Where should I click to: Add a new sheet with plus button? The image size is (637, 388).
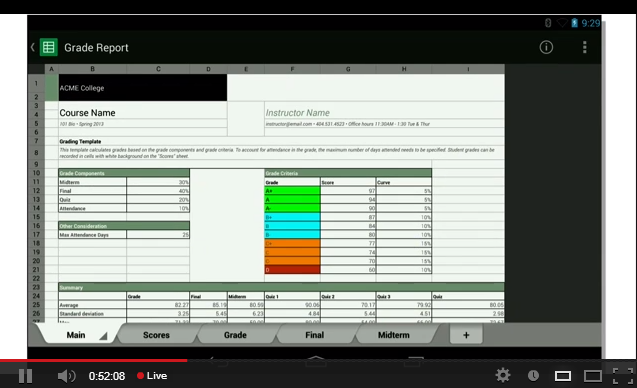coord(466,335)
